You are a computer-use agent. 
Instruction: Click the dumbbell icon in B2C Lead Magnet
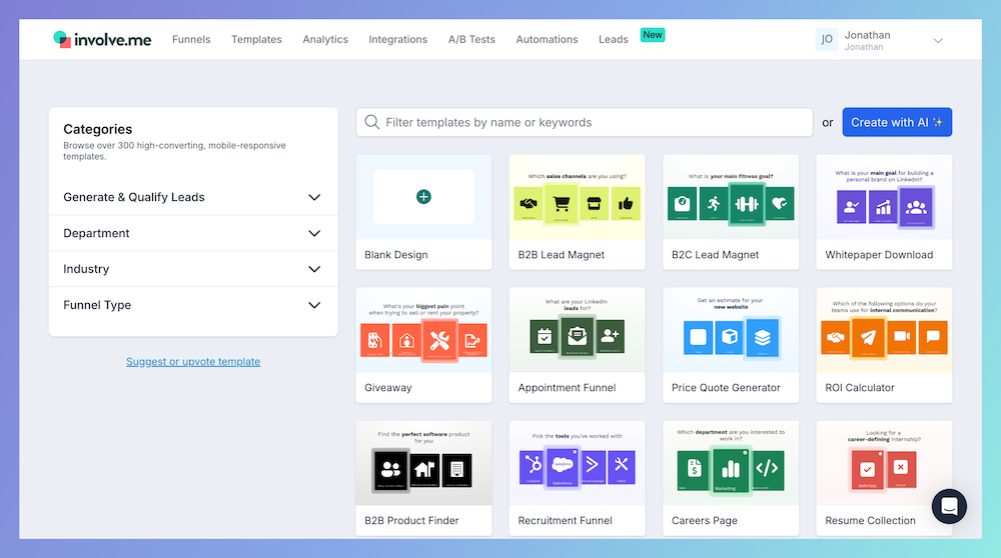click(746, 203)
